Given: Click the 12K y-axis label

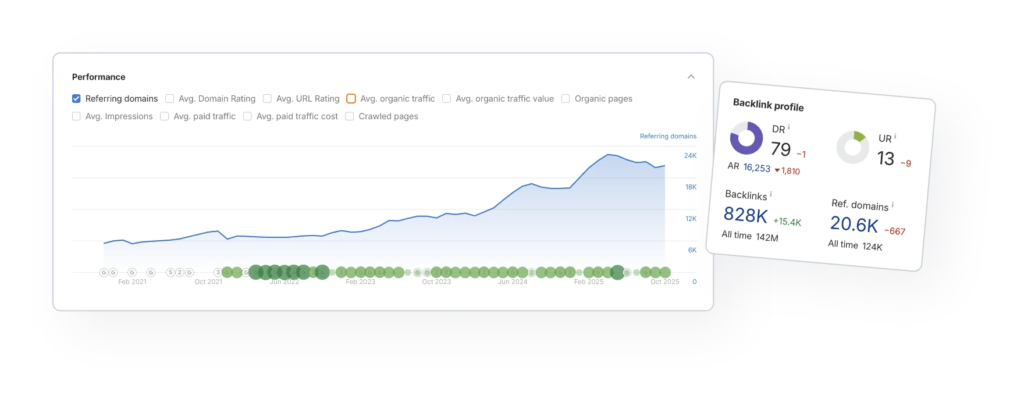Looking at the screenshot, I should (690, 218).
